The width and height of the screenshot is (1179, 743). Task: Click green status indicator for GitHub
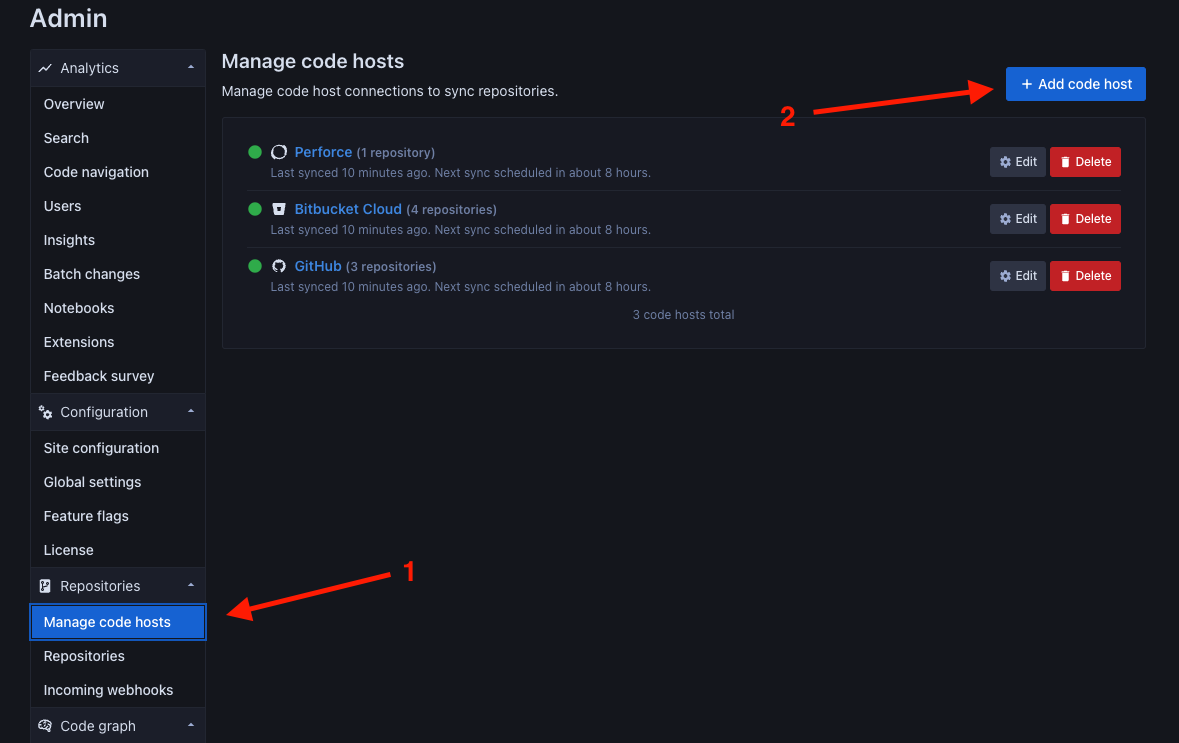coord(255,266)
